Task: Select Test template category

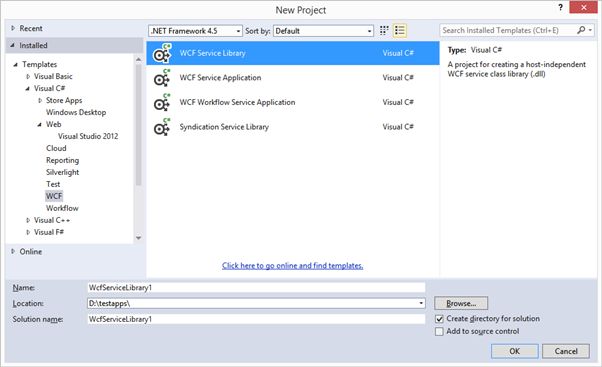Action: pos(53,184)
